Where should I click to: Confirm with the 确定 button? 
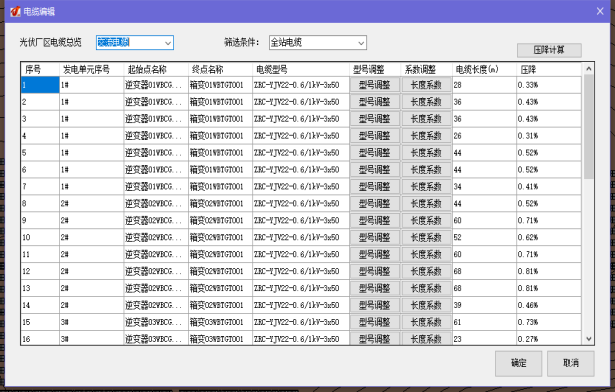coord(519,363)
